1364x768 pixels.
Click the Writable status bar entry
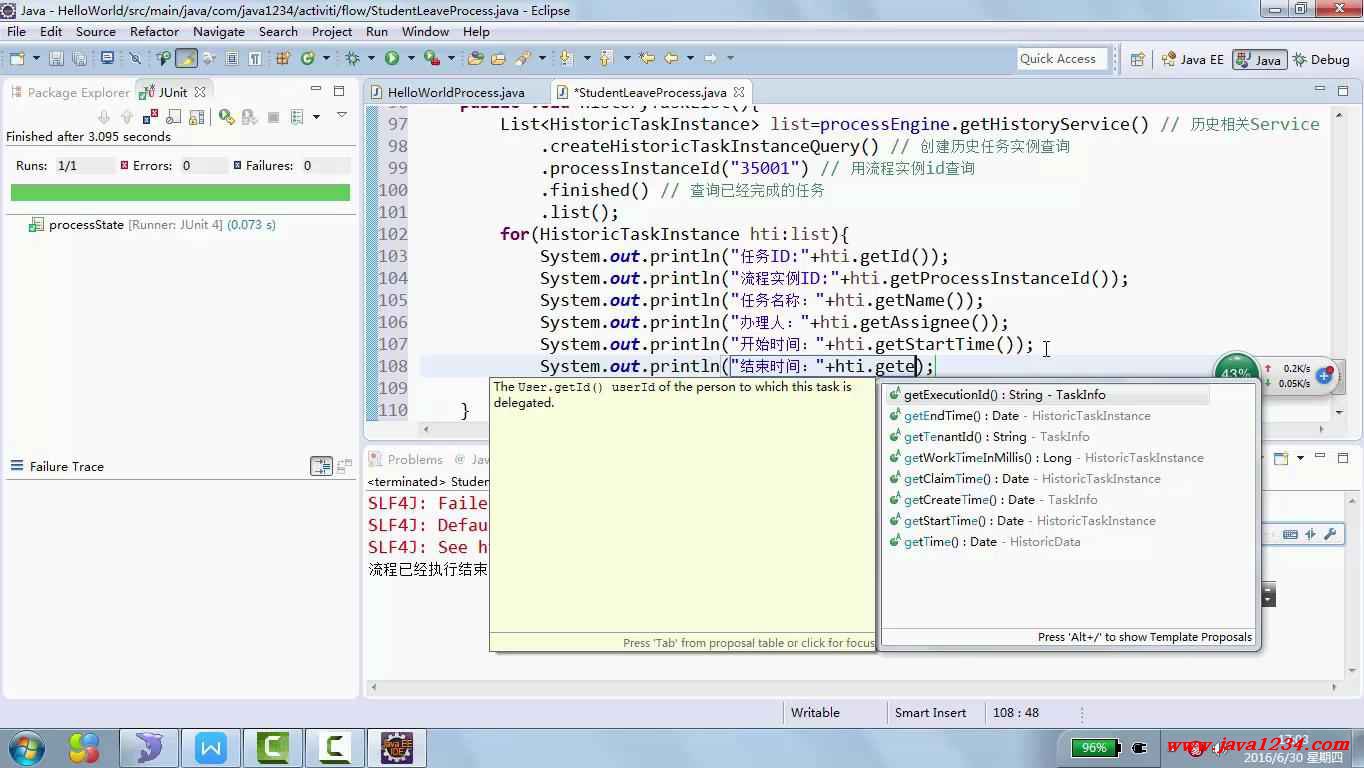point(815,713)
